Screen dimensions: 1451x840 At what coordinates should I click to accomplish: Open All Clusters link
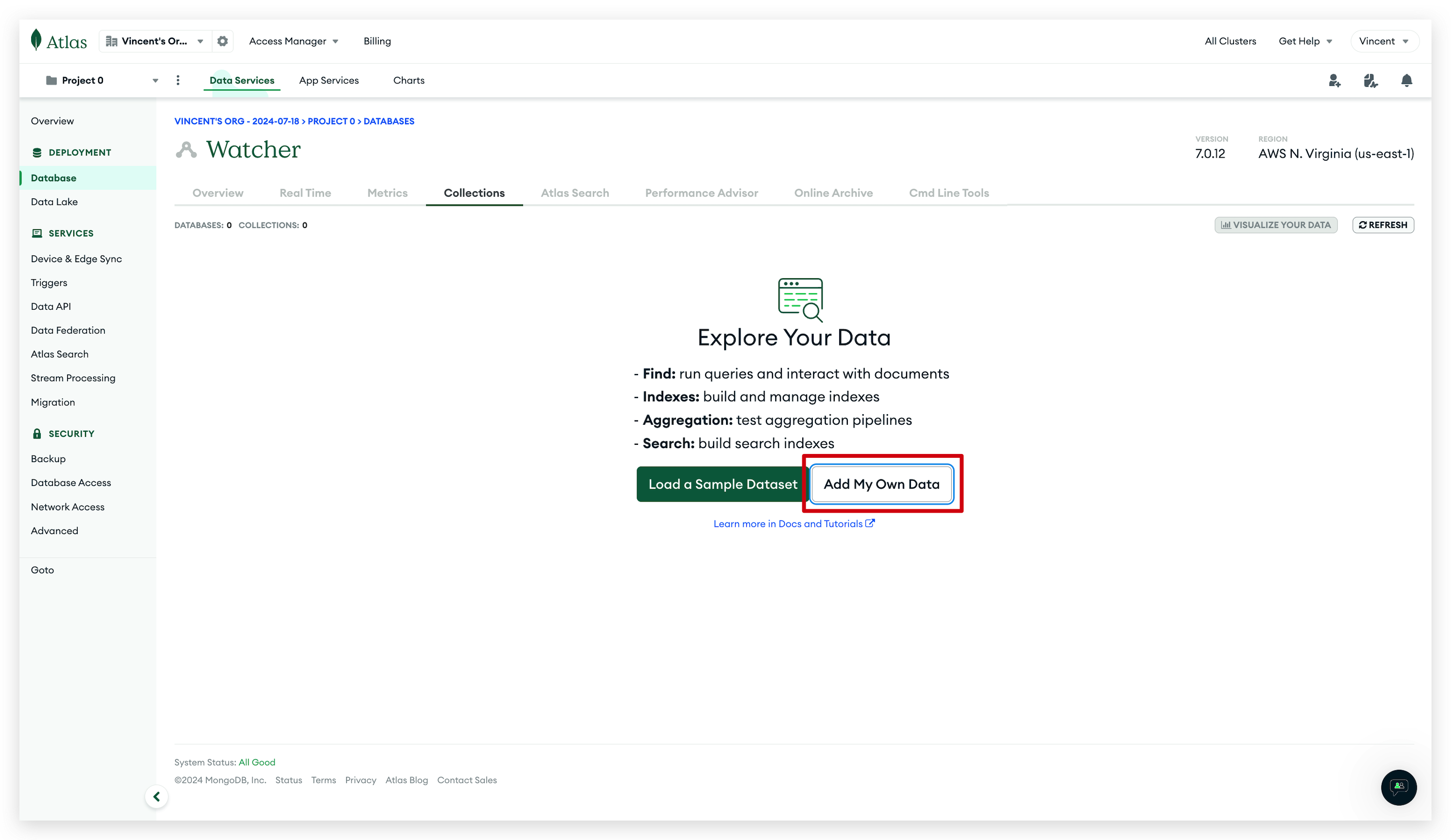pos(1230,41)
